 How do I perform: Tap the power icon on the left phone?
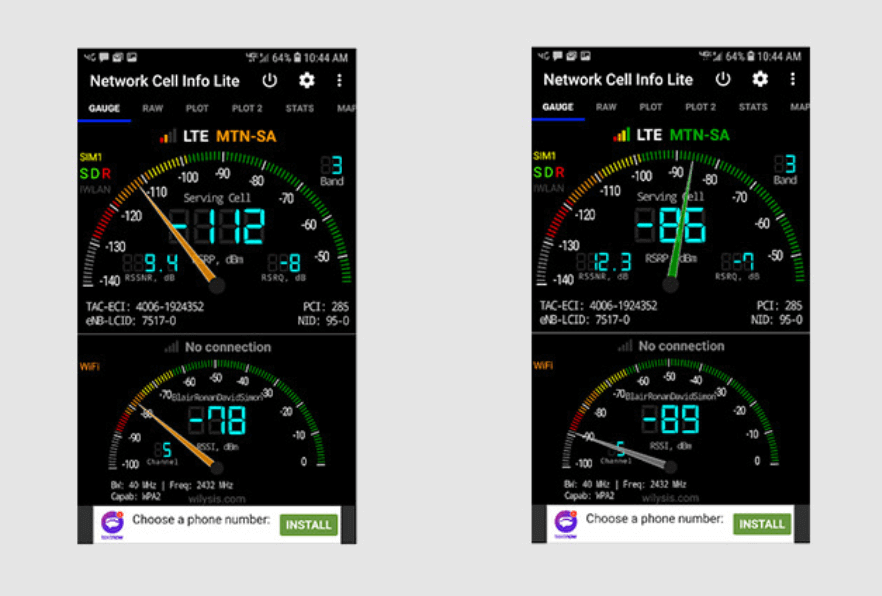point(269,81)
